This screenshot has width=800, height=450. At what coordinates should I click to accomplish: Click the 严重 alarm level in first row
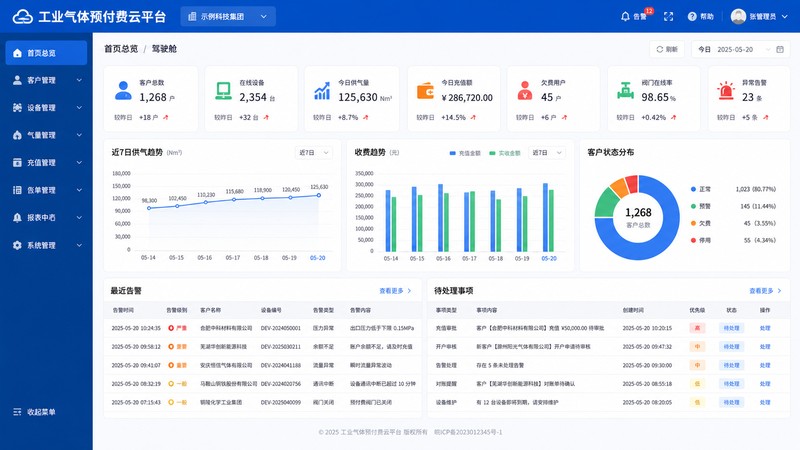[178, 328]
